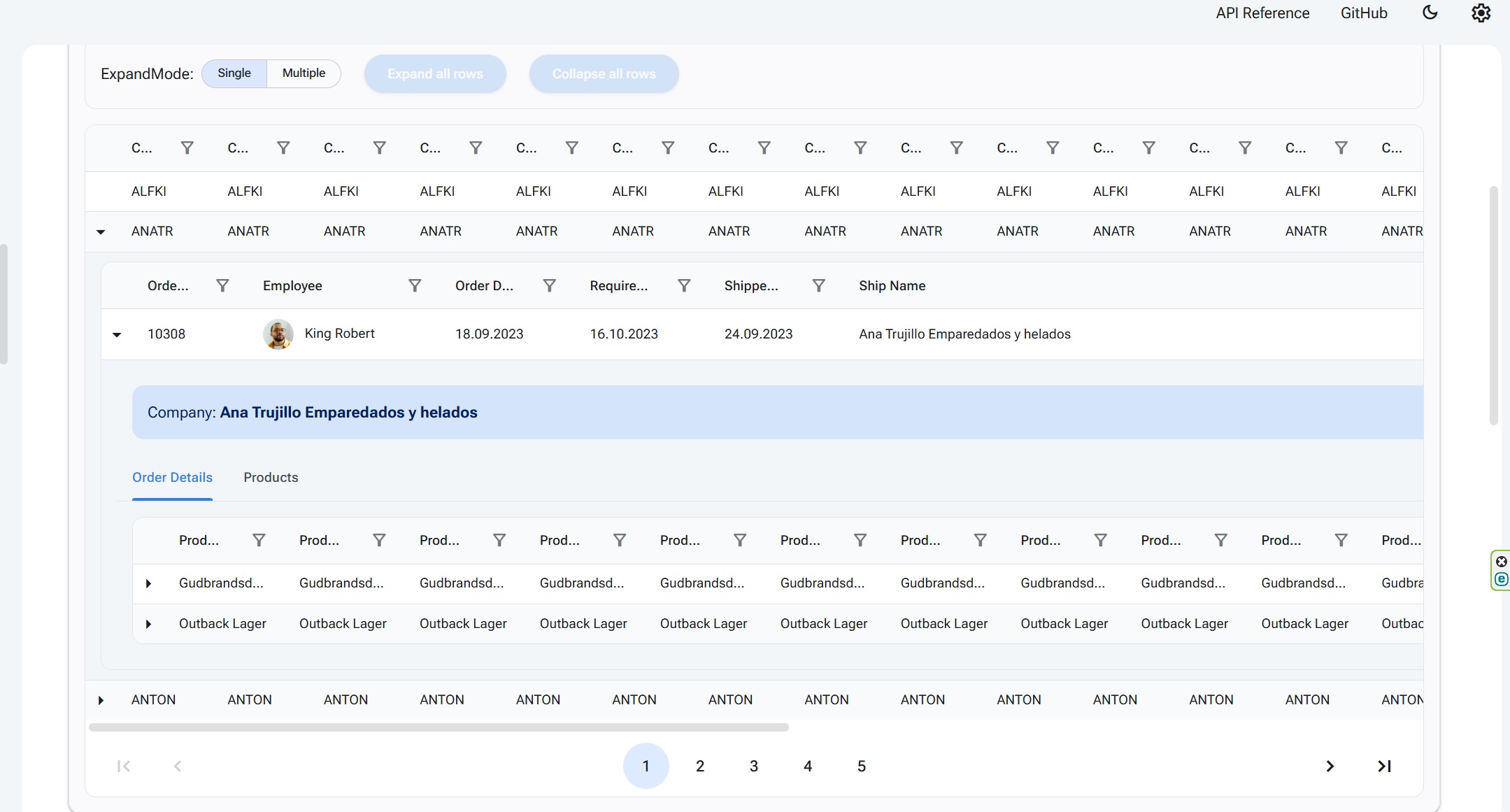
Task: Click filter icon for Employee column
Action: pyautogui.click(x=415, y=285)
